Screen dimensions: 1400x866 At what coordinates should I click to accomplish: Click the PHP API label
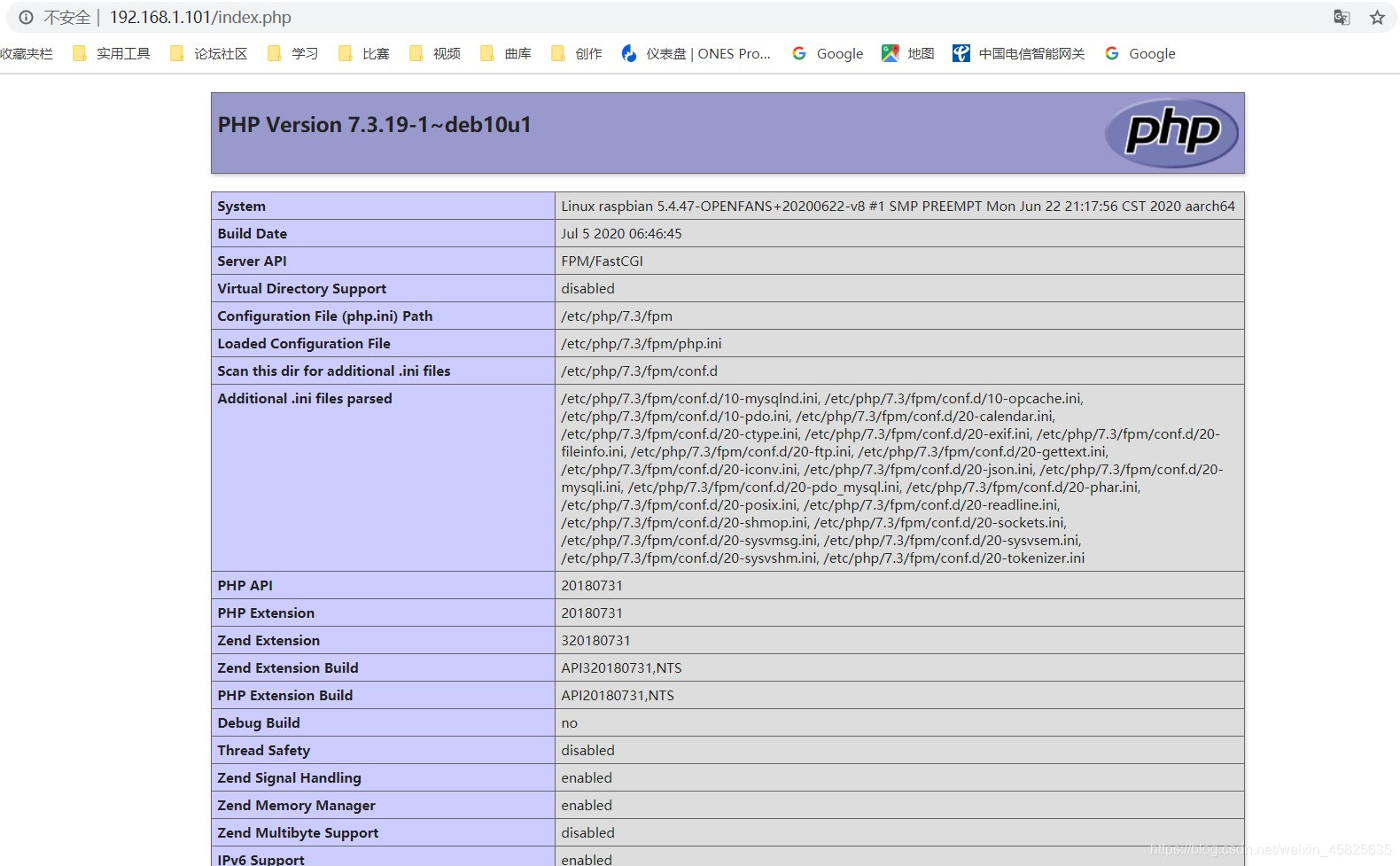(245, 585)
